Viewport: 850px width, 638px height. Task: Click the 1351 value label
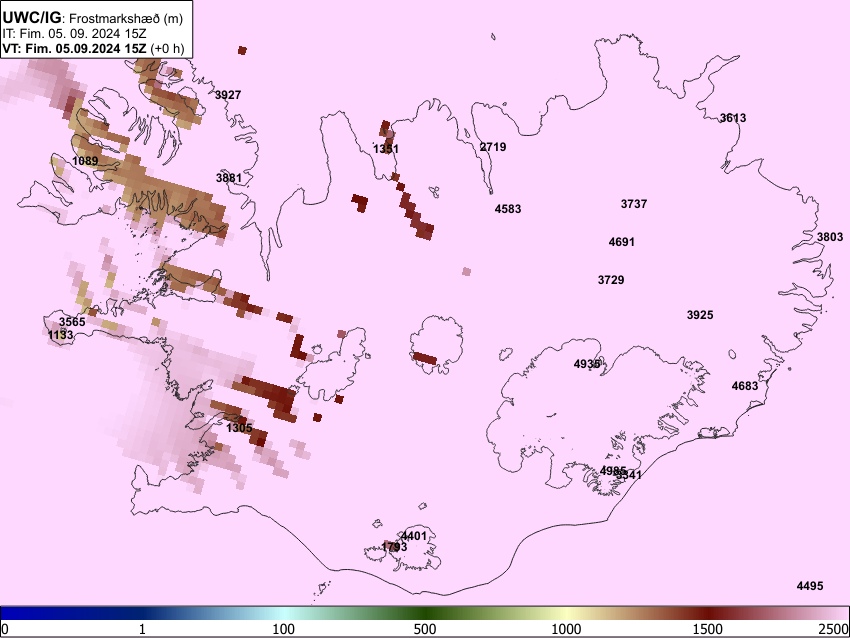pyautogui.click(x=386, y=149)
